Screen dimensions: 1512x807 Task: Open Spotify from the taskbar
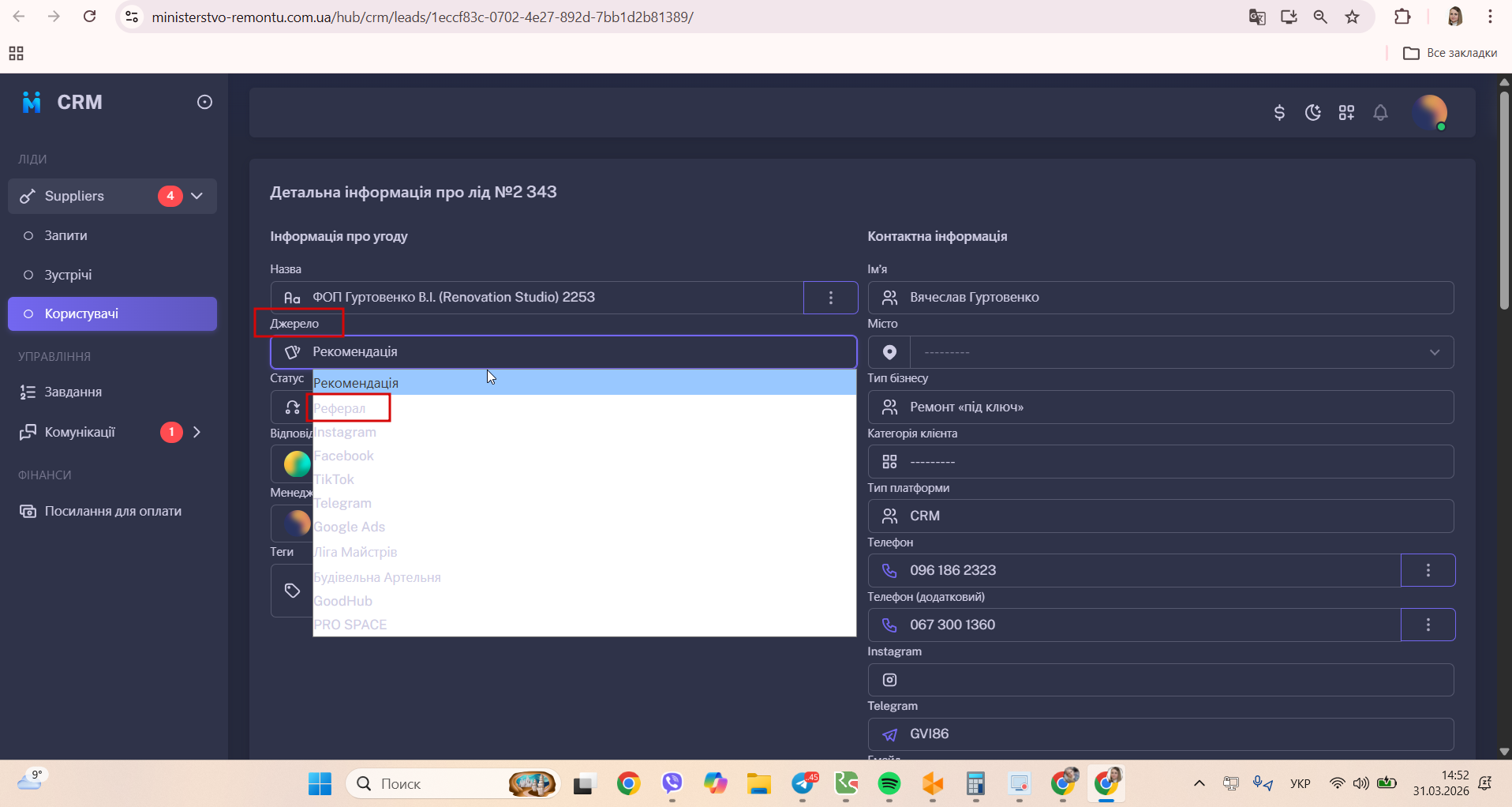click(x=889, y=784)
